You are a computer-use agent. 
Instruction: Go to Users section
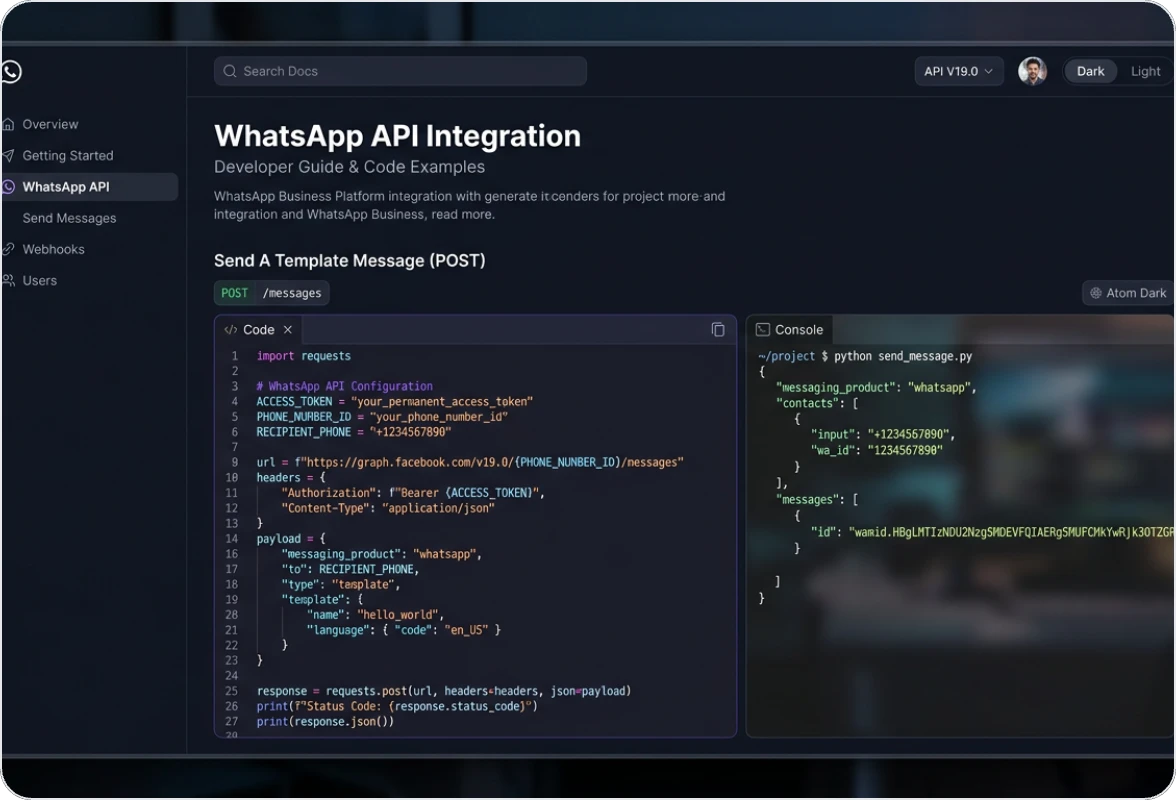click(x=40, y=280)
